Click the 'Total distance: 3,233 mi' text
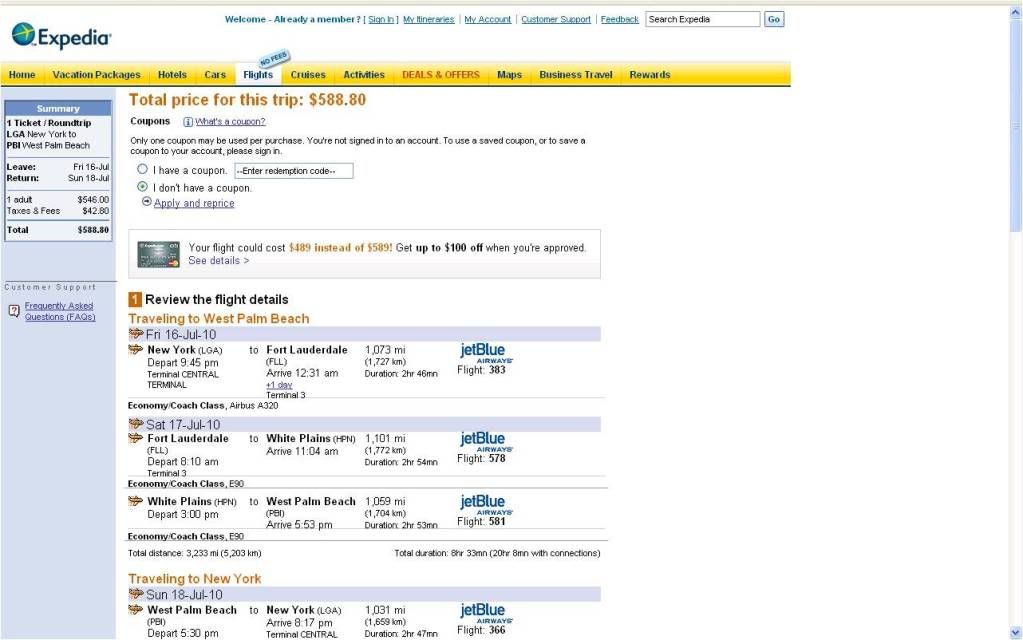The width and height of the screenshot is (1023, 640). click(194, 553)
